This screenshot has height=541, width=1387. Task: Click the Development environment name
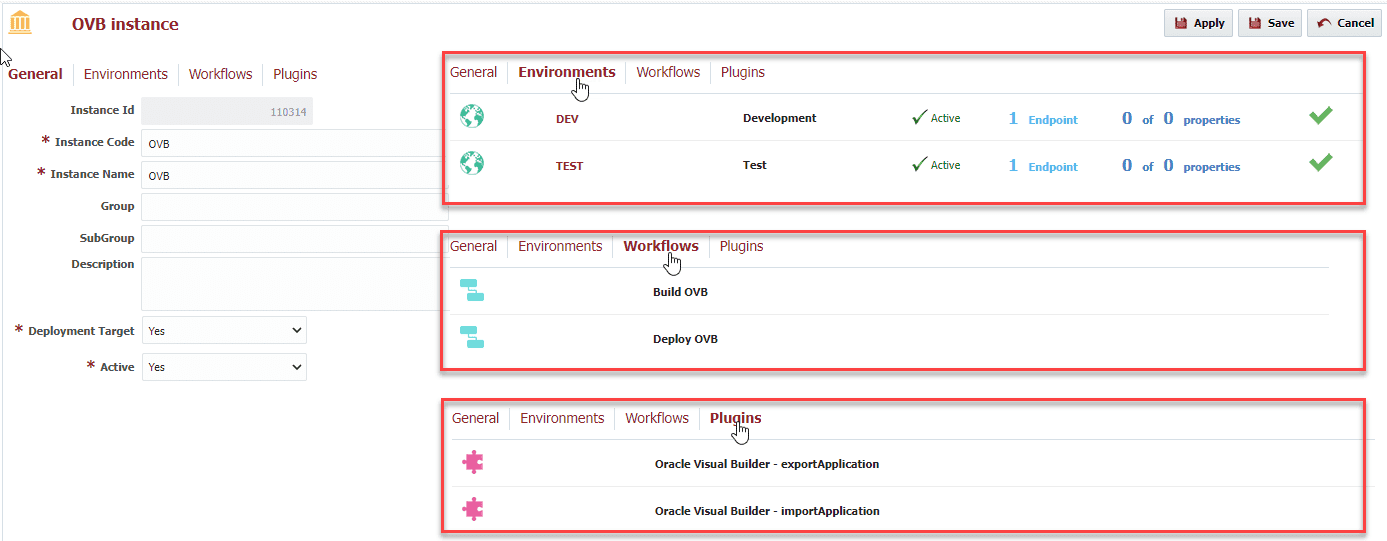780,118
